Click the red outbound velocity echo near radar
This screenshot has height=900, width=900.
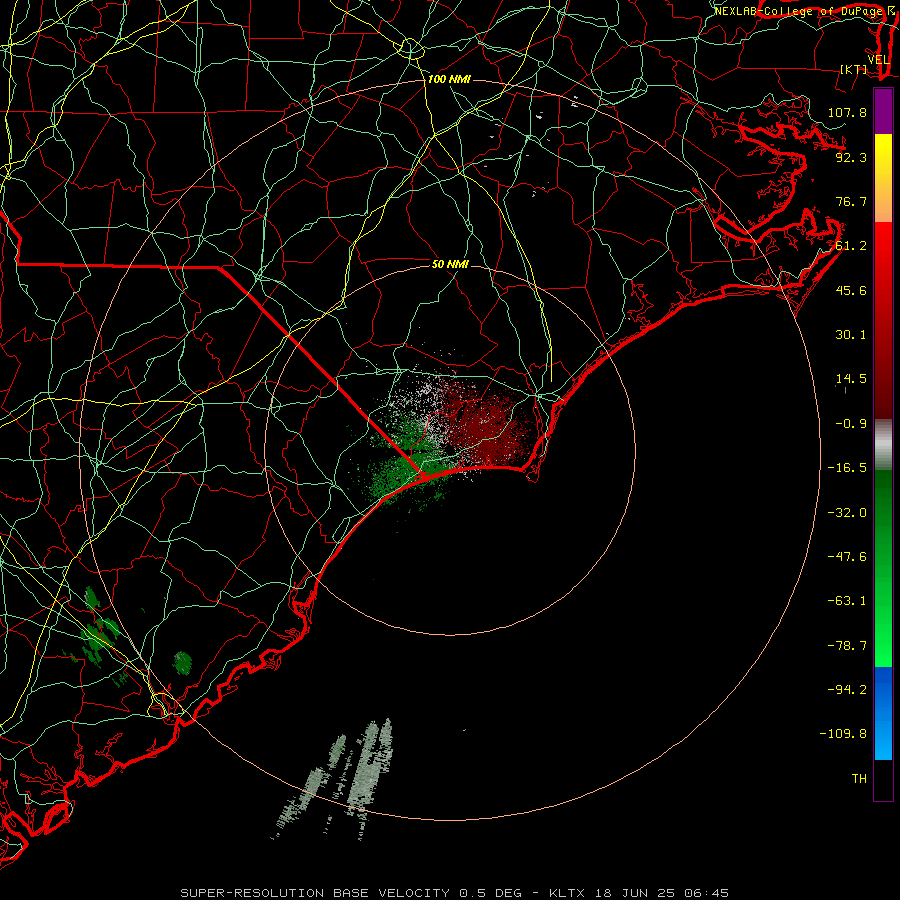pos(488,425)
